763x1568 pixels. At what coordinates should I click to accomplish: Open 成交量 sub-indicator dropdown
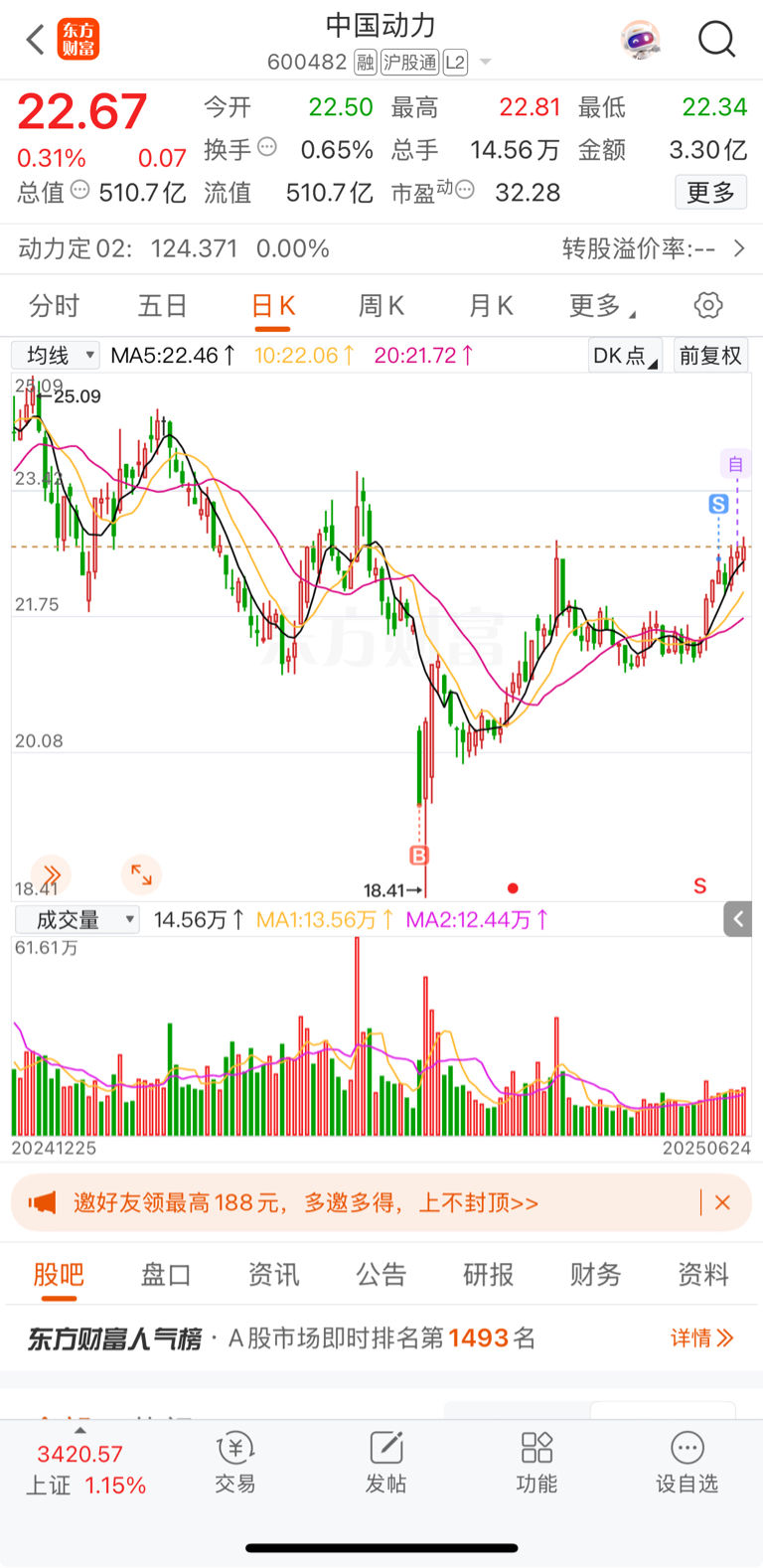76,920
